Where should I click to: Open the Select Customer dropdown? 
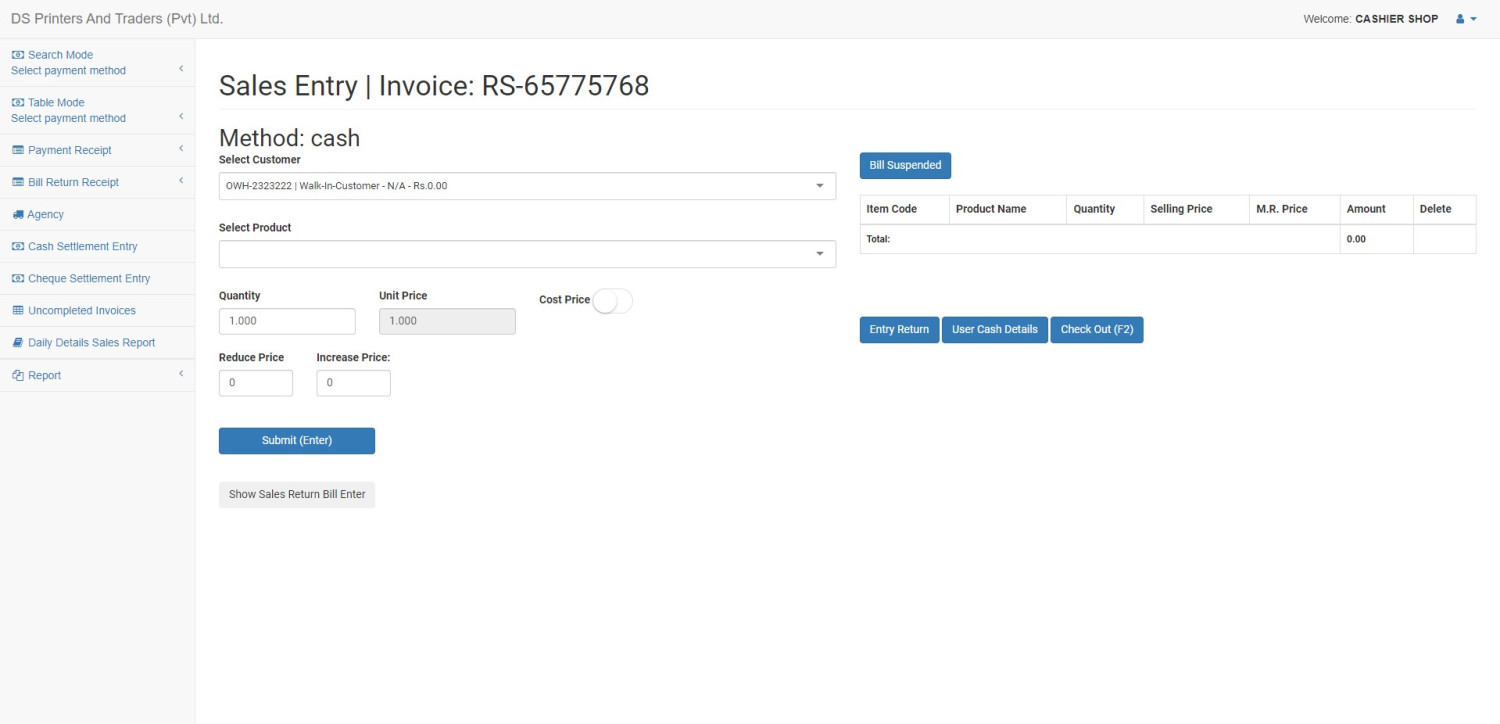coord(527,185)
